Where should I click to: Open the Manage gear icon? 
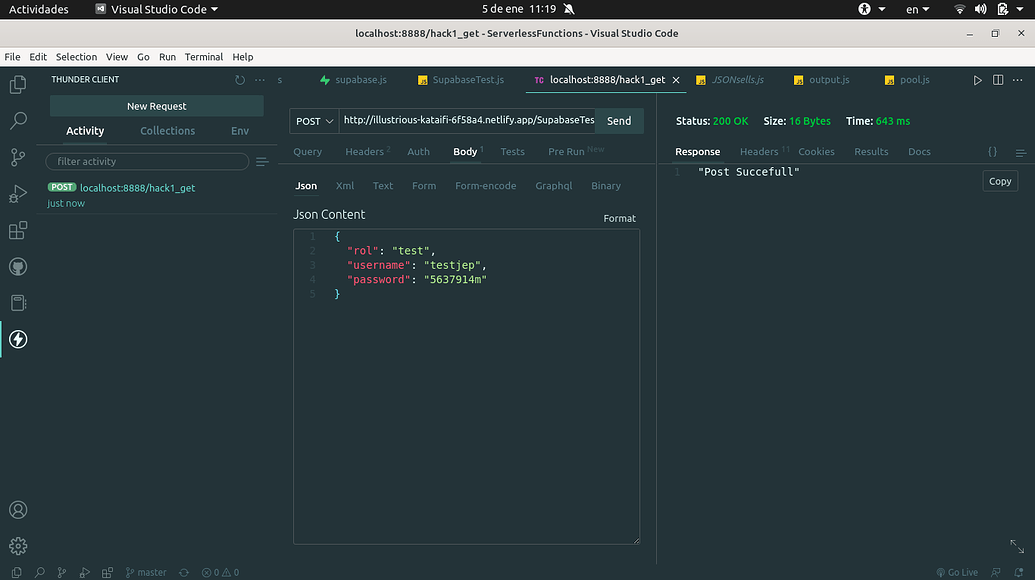(18, 546)
